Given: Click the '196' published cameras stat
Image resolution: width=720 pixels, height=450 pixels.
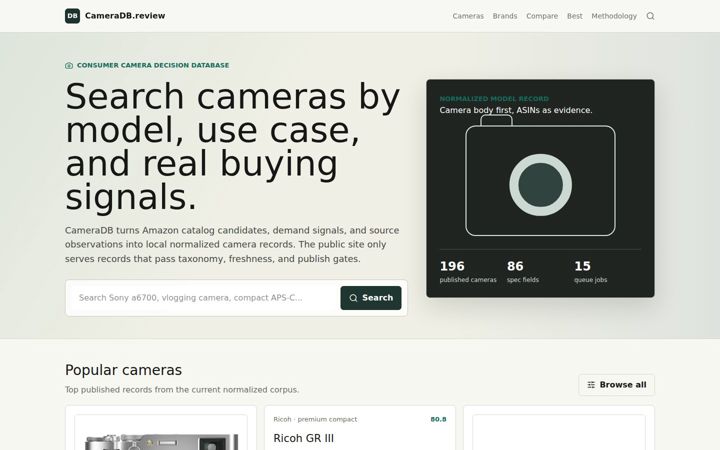Looking at the screenshot, I should (x=468, y=272).
